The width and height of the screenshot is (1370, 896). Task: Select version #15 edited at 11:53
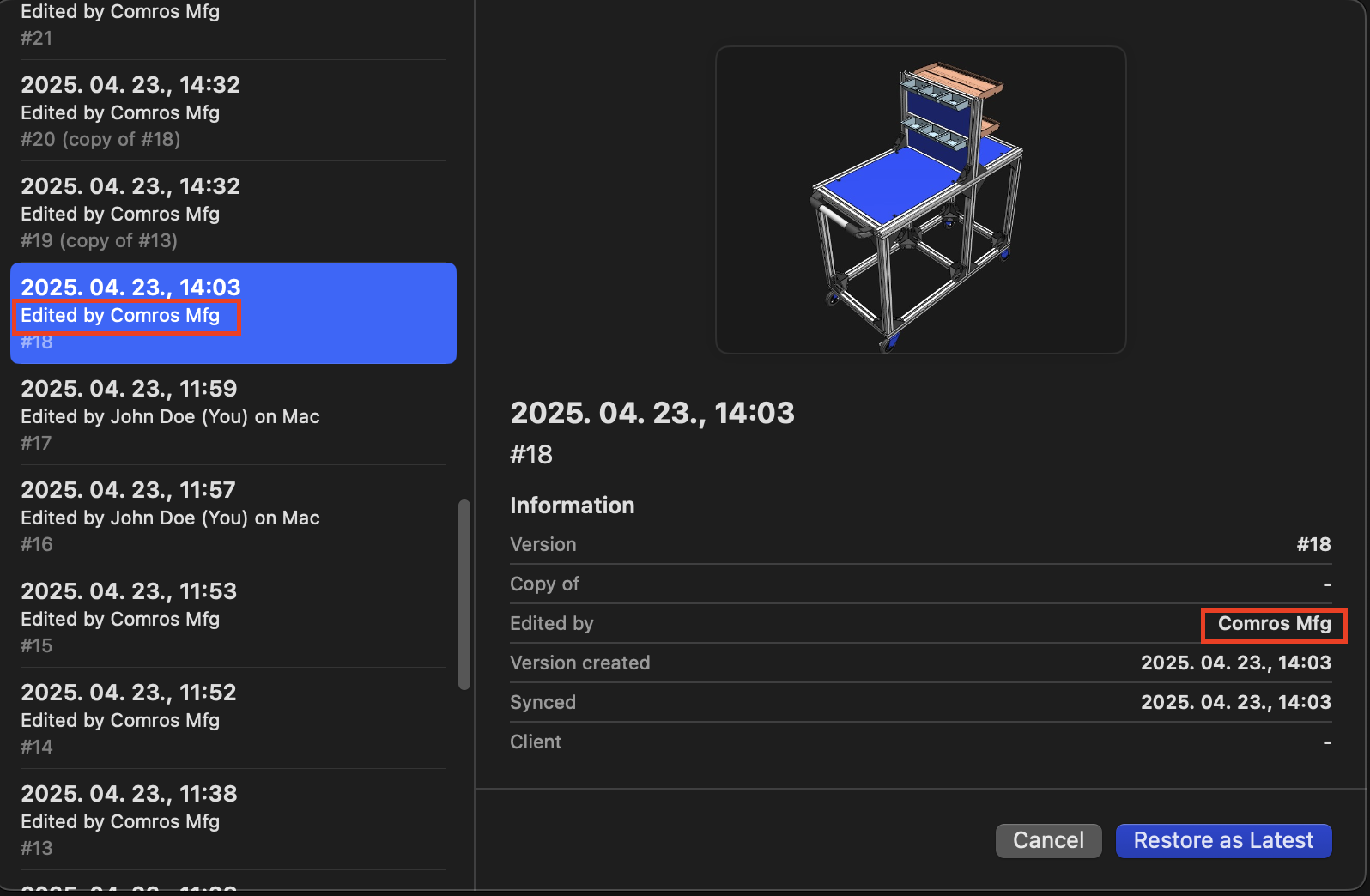tap(233, 617)
